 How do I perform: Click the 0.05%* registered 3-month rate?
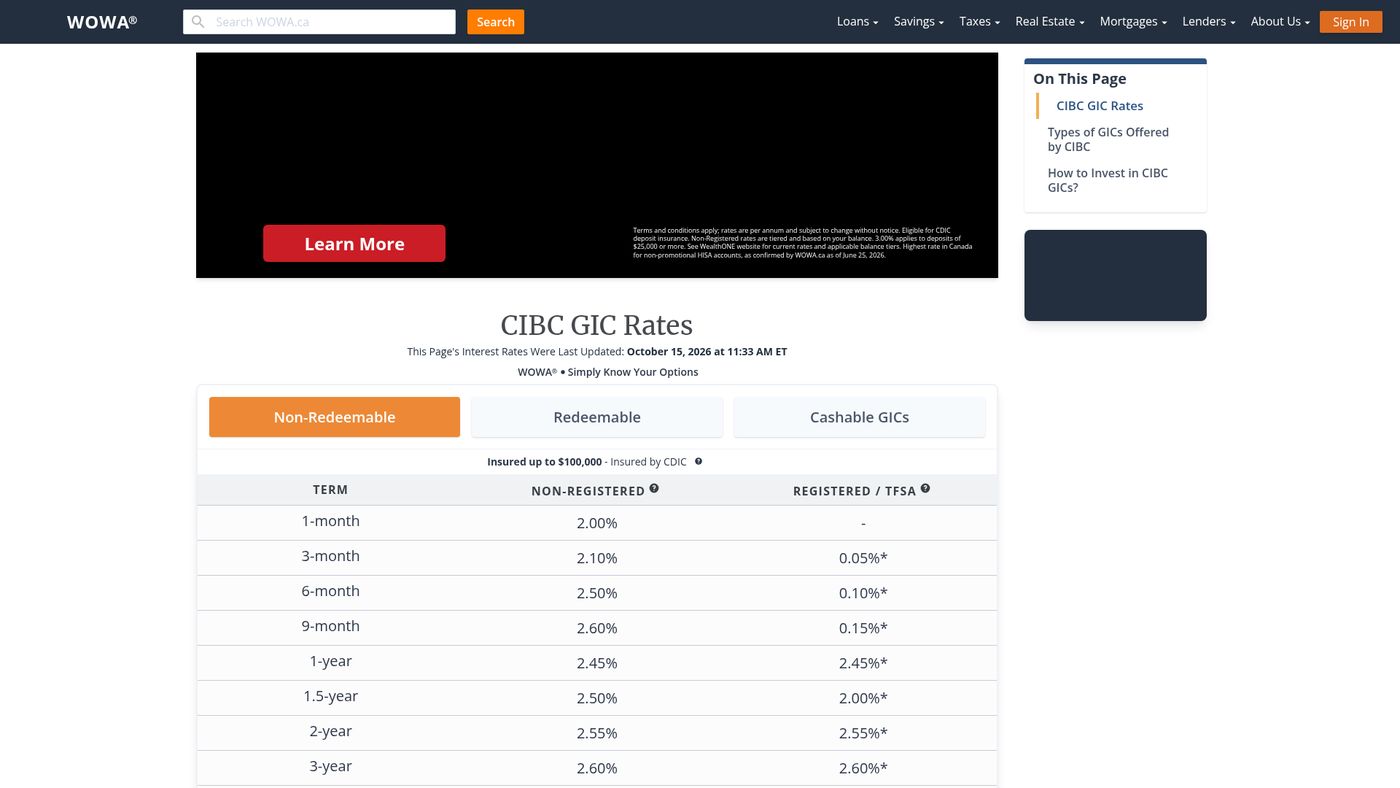863,558
